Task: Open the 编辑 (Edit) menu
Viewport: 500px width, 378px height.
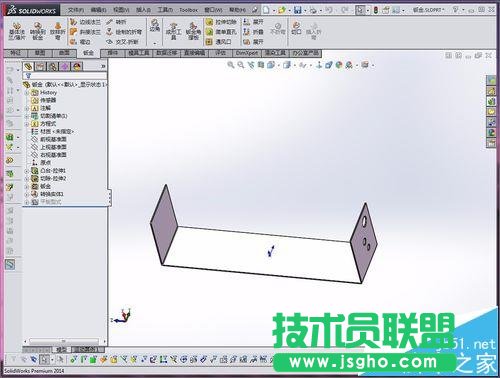Action: click(x=99, y=10)
